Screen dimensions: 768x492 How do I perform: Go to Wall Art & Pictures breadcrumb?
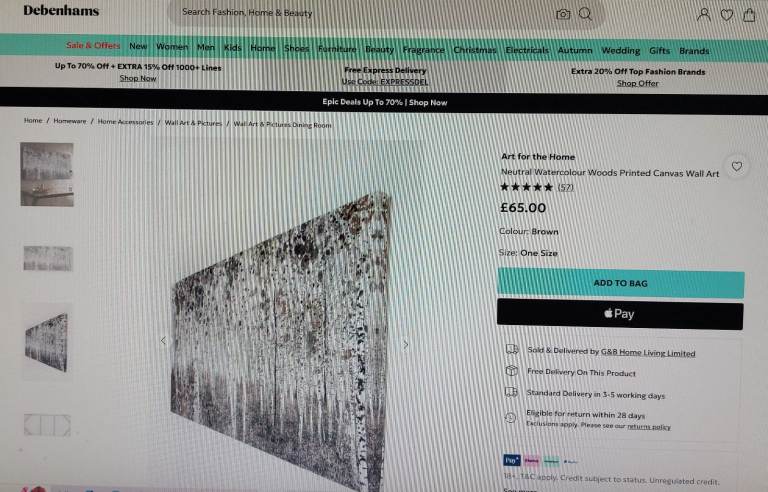point(193,123)
